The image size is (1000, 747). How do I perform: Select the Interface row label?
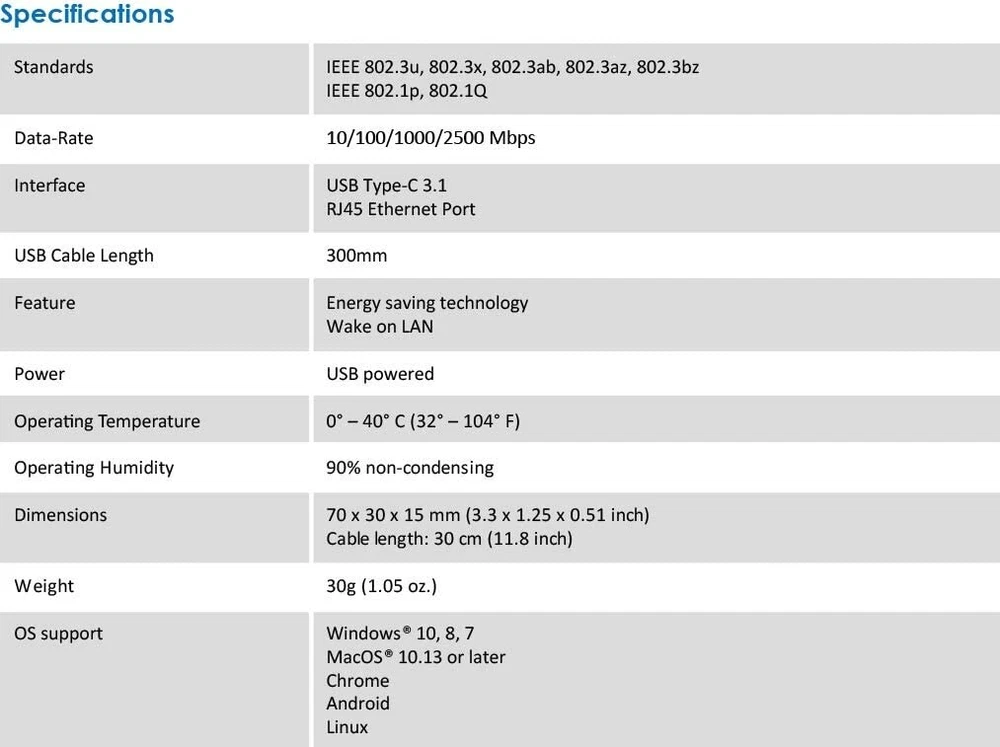click(x=50, y=185)
